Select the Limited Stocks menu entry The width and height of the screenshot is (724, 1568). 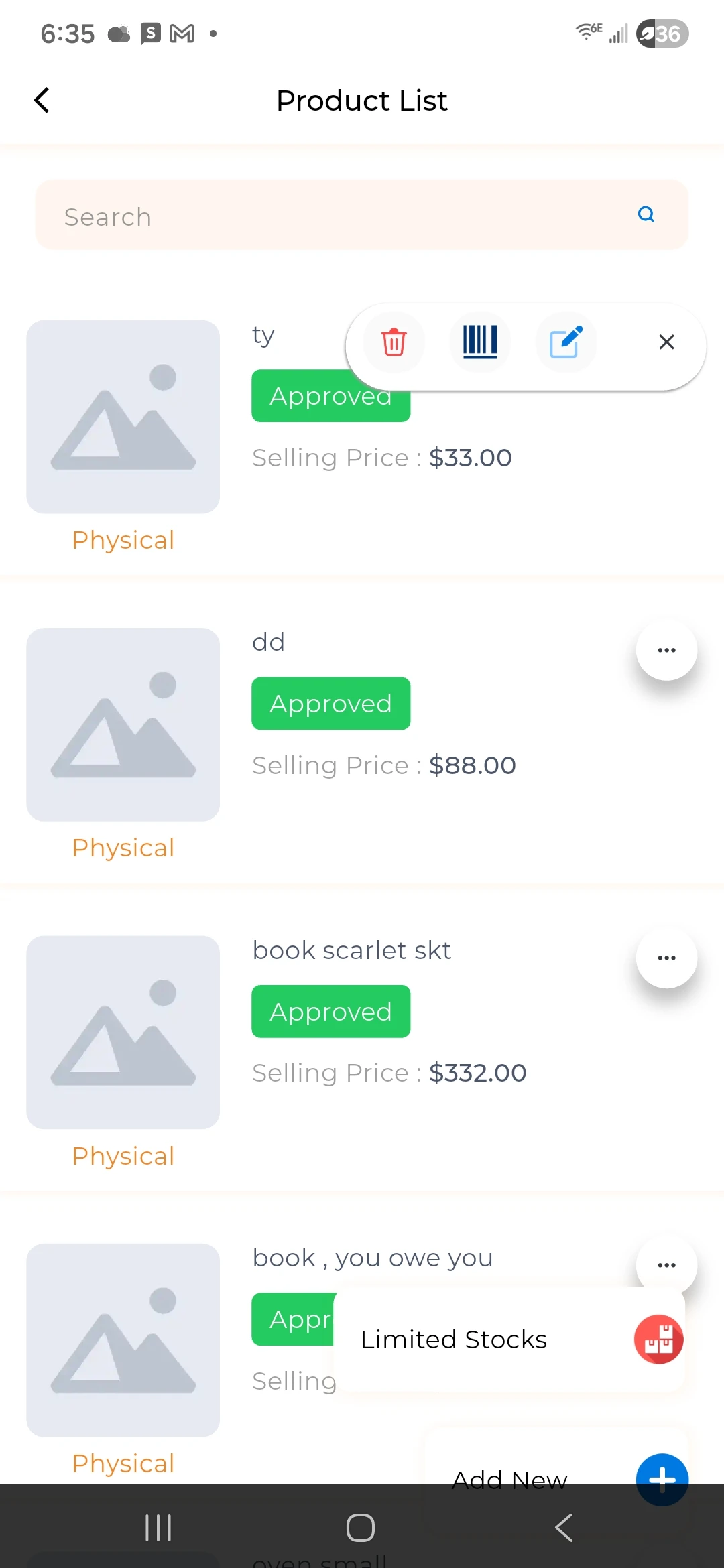click(x=454, y=1340)
